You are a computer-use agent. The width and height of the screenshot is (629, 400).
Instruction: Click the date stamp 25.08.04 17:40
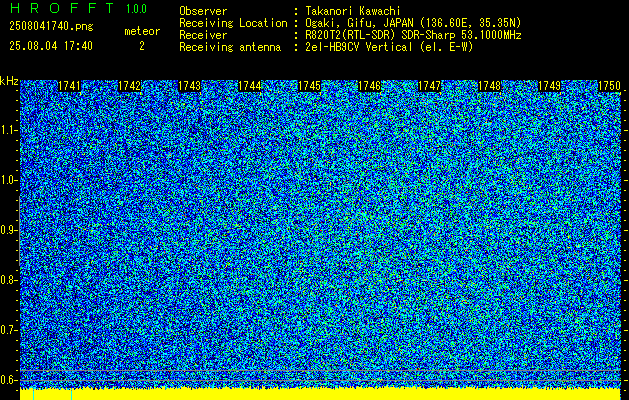(51, 46)
